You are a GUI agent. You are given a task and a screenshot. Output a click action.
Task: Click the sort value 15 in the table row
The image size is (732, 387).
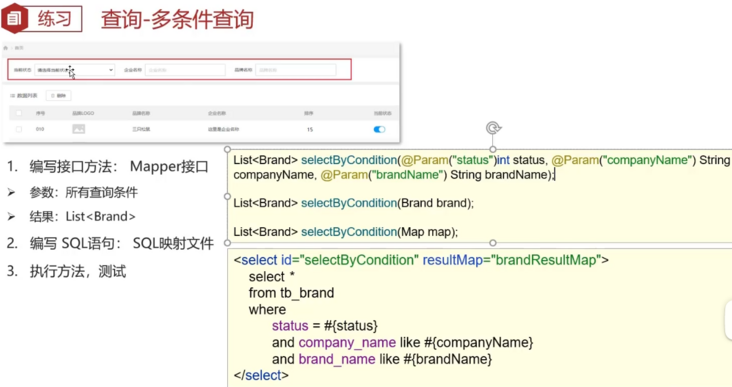click(310, 129)
